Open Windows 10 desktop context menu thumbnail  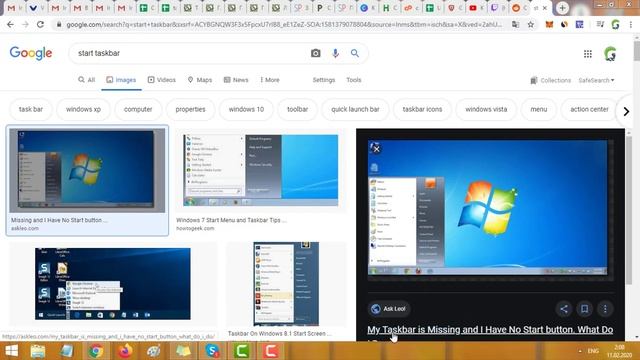pos(113,284)
